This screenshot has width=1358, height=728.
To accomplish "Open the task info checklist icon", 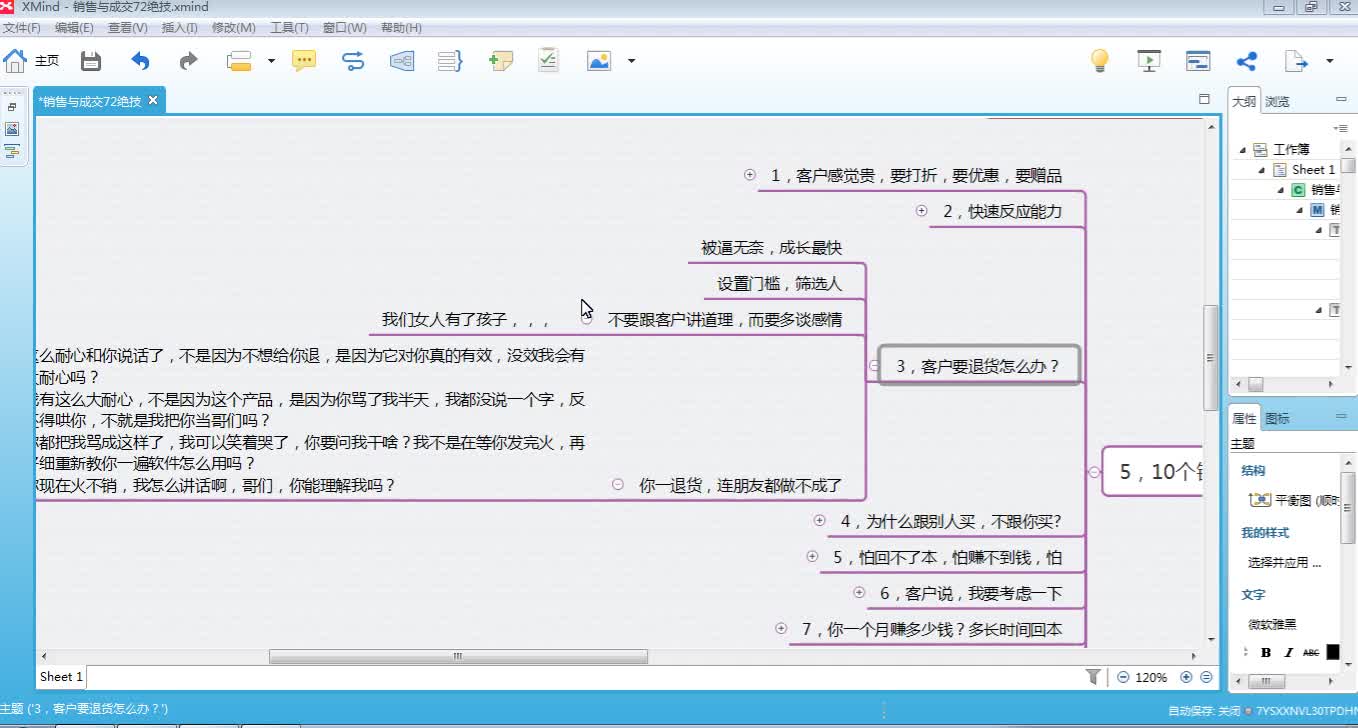I will pos(548,60).
